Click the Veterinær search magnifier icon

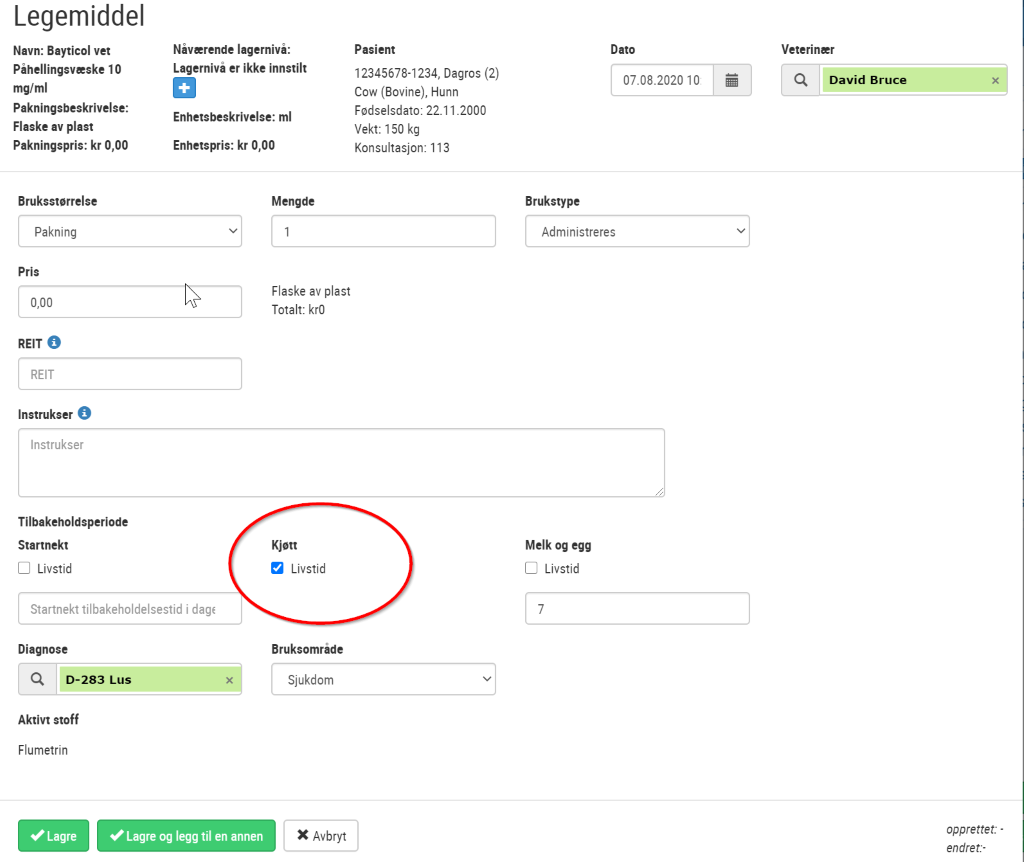pos(801,80)
